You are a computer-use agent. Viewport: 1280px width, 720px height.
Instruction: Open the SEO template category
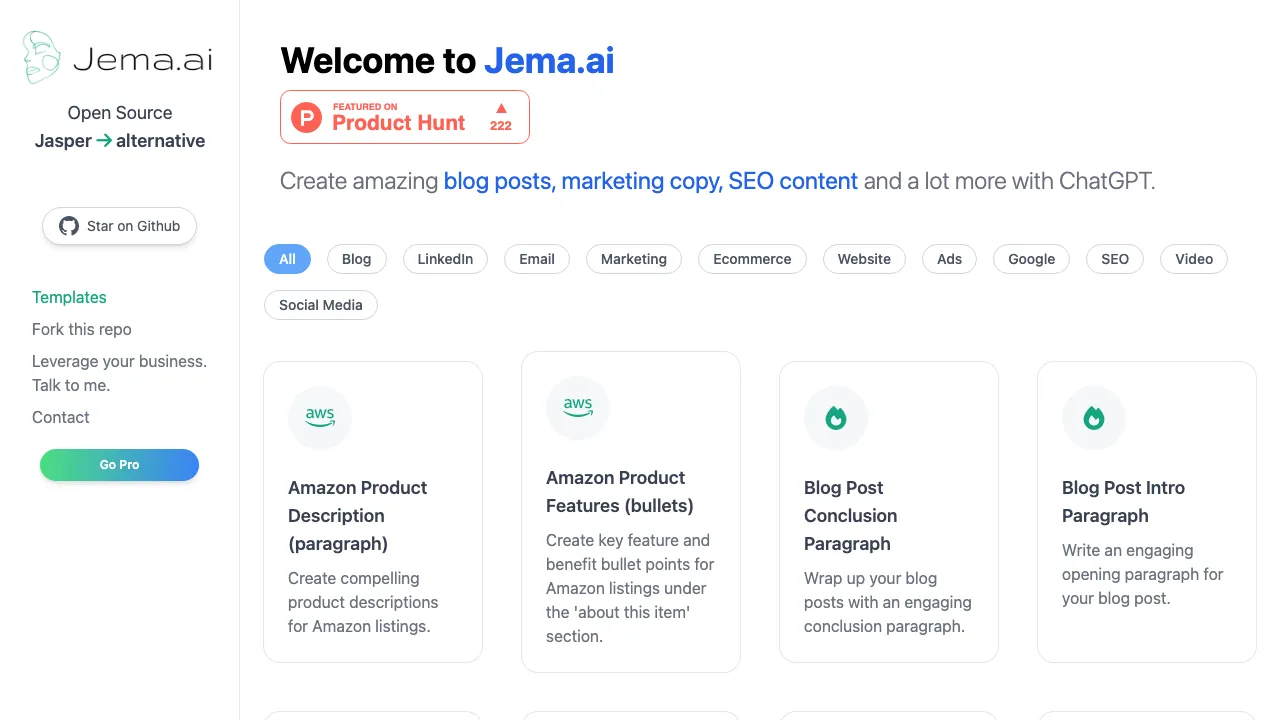[1114, 259]
